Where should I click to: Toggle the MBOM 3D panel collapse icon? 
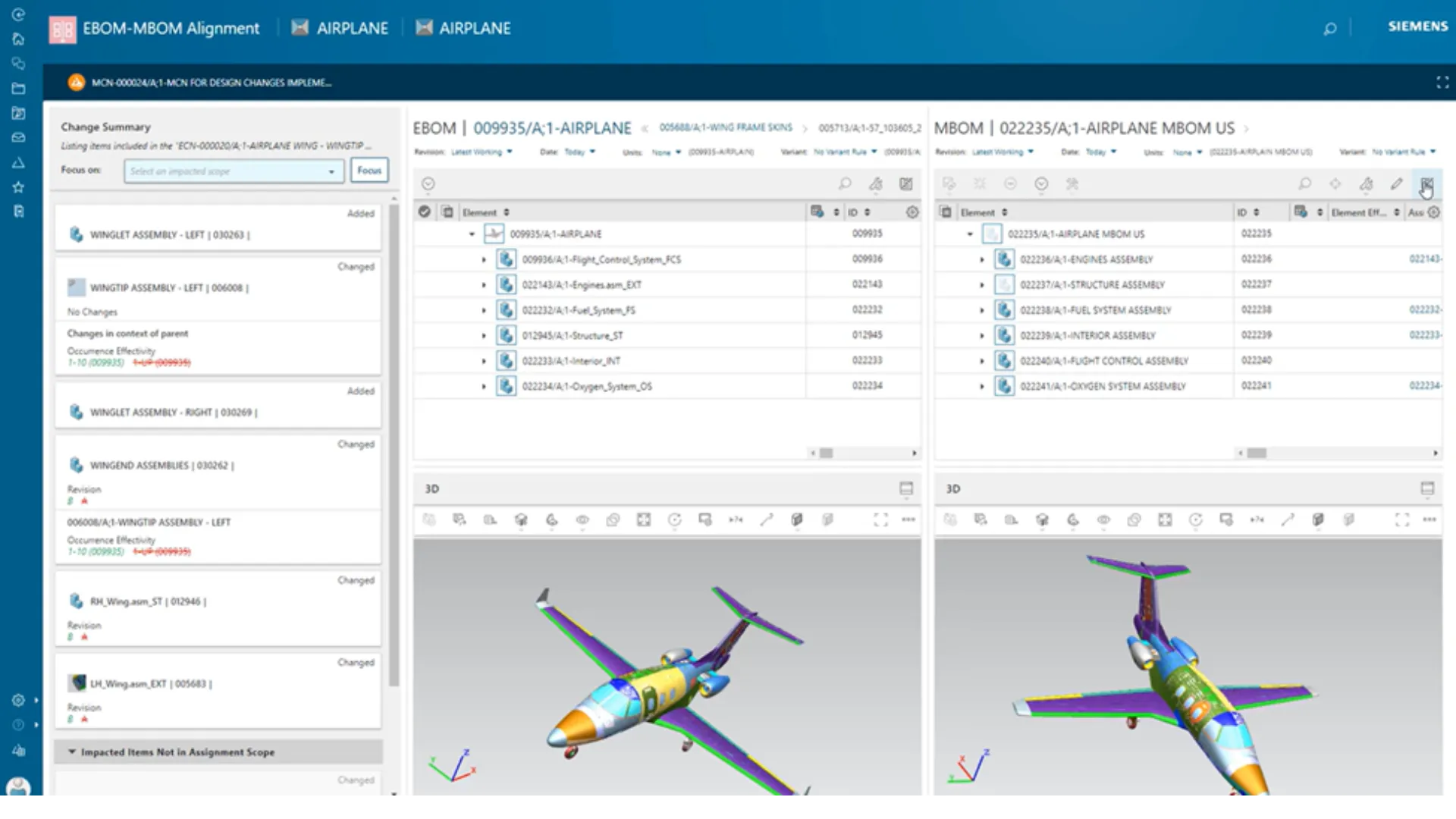tap(1427, 488)
